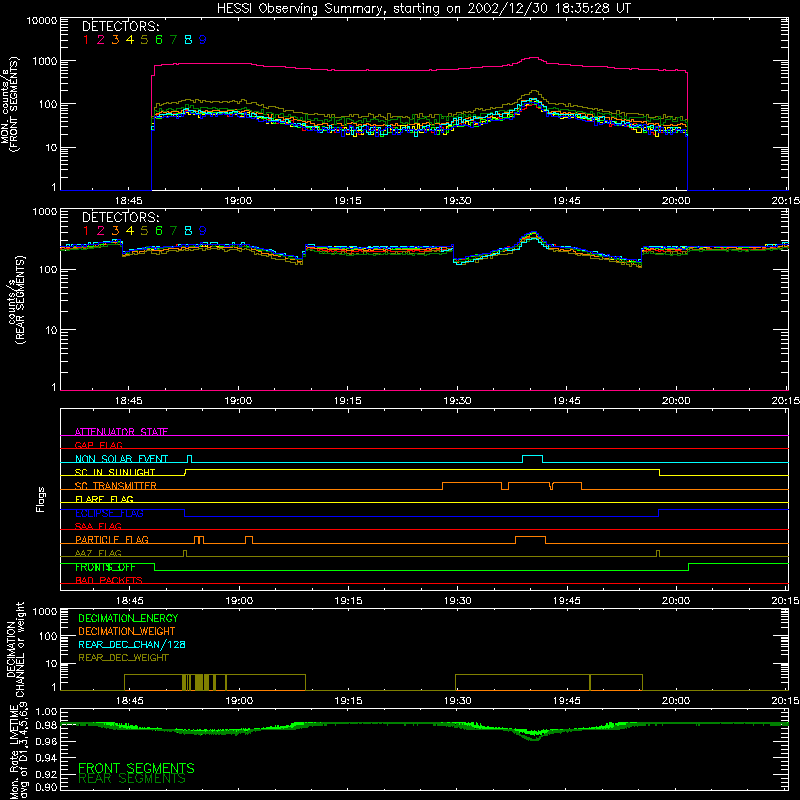Click detector number 8 in rear segments legend
800x800 pixels.
(x=188, y=231)
